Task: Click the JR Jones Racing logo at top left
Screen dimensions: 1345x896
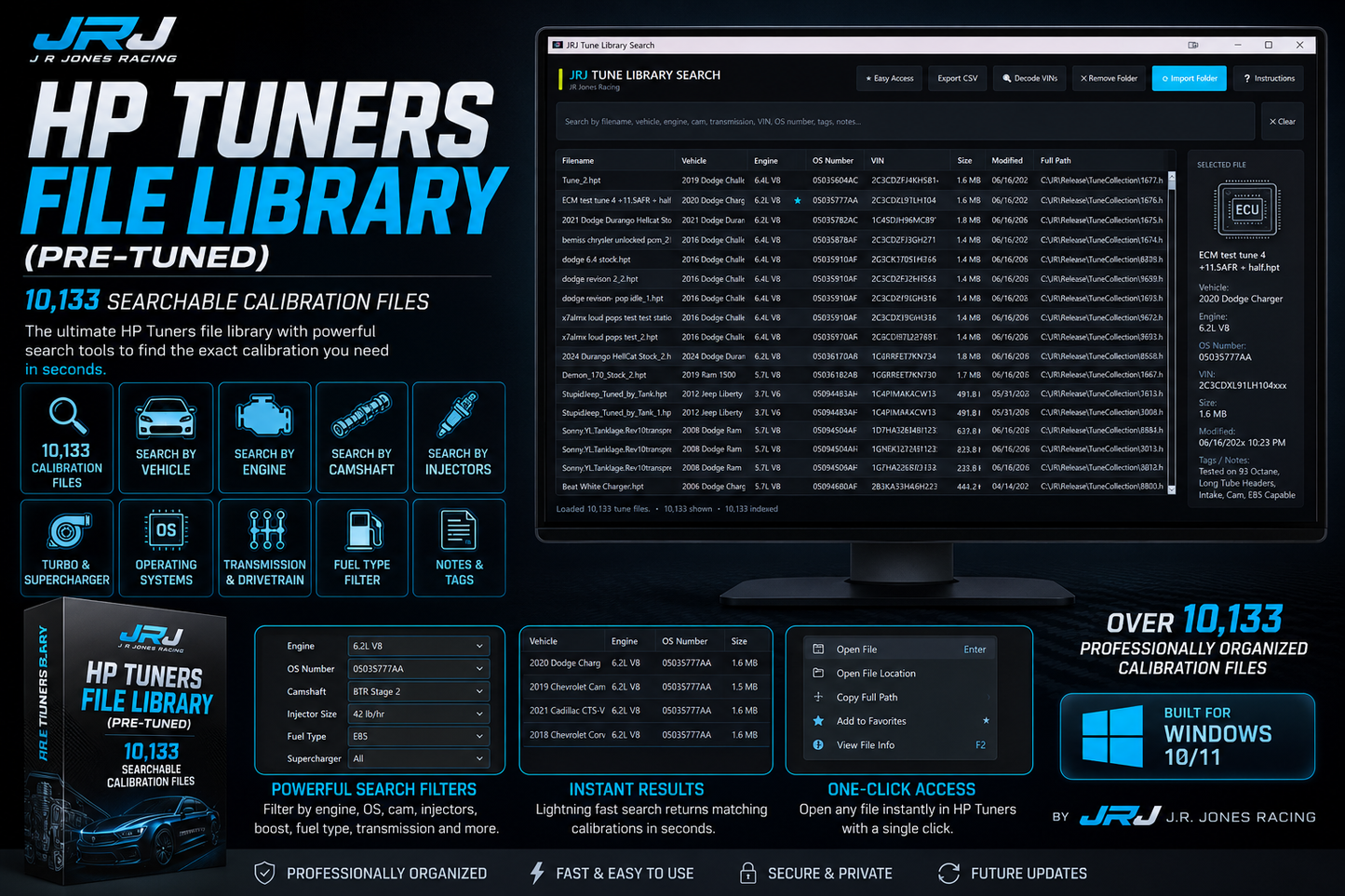Action: (x=103, y=39)
